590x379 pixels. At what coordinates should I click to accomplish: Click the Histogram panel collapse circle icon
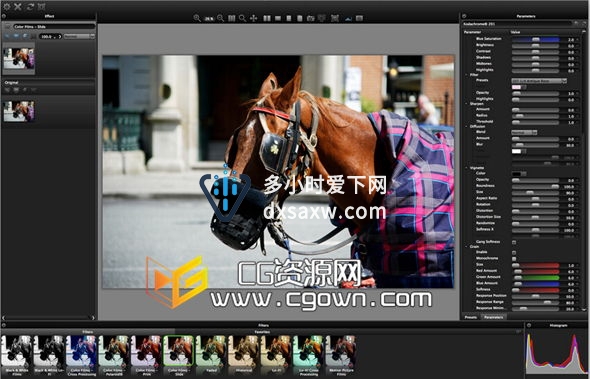(x=529, y=325)
